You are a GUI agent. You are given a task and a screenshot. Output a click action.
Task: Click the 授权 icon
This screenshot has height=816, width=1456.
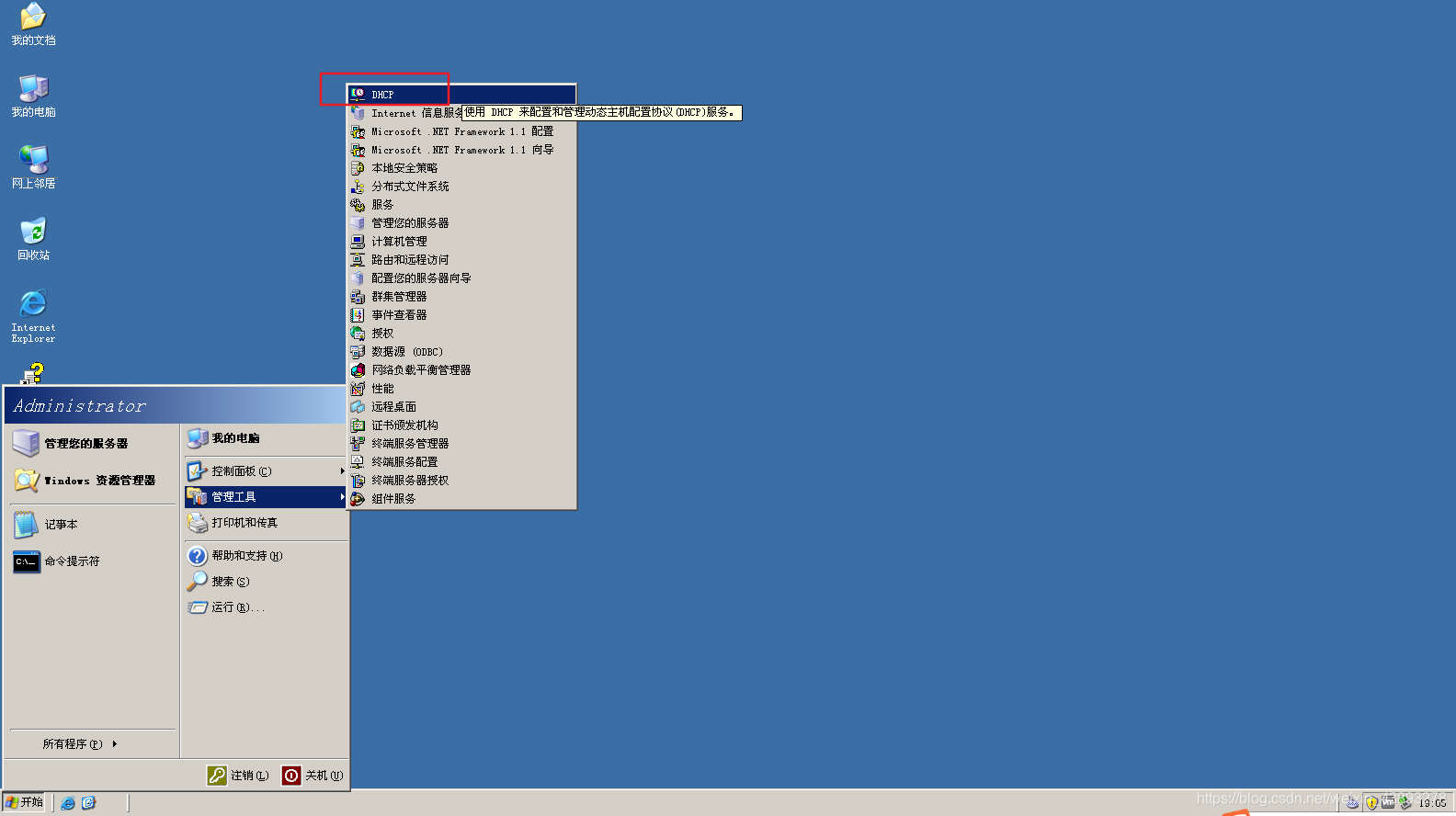point(358,334)
